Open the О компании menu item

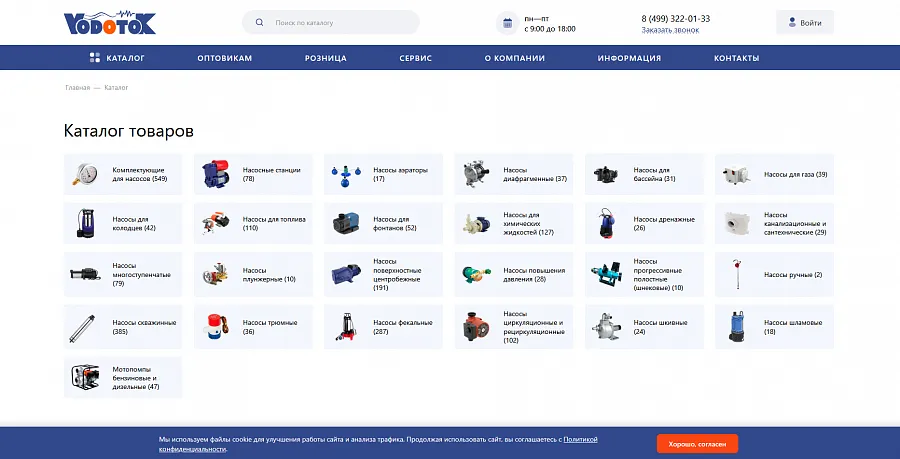pos(514,58)
